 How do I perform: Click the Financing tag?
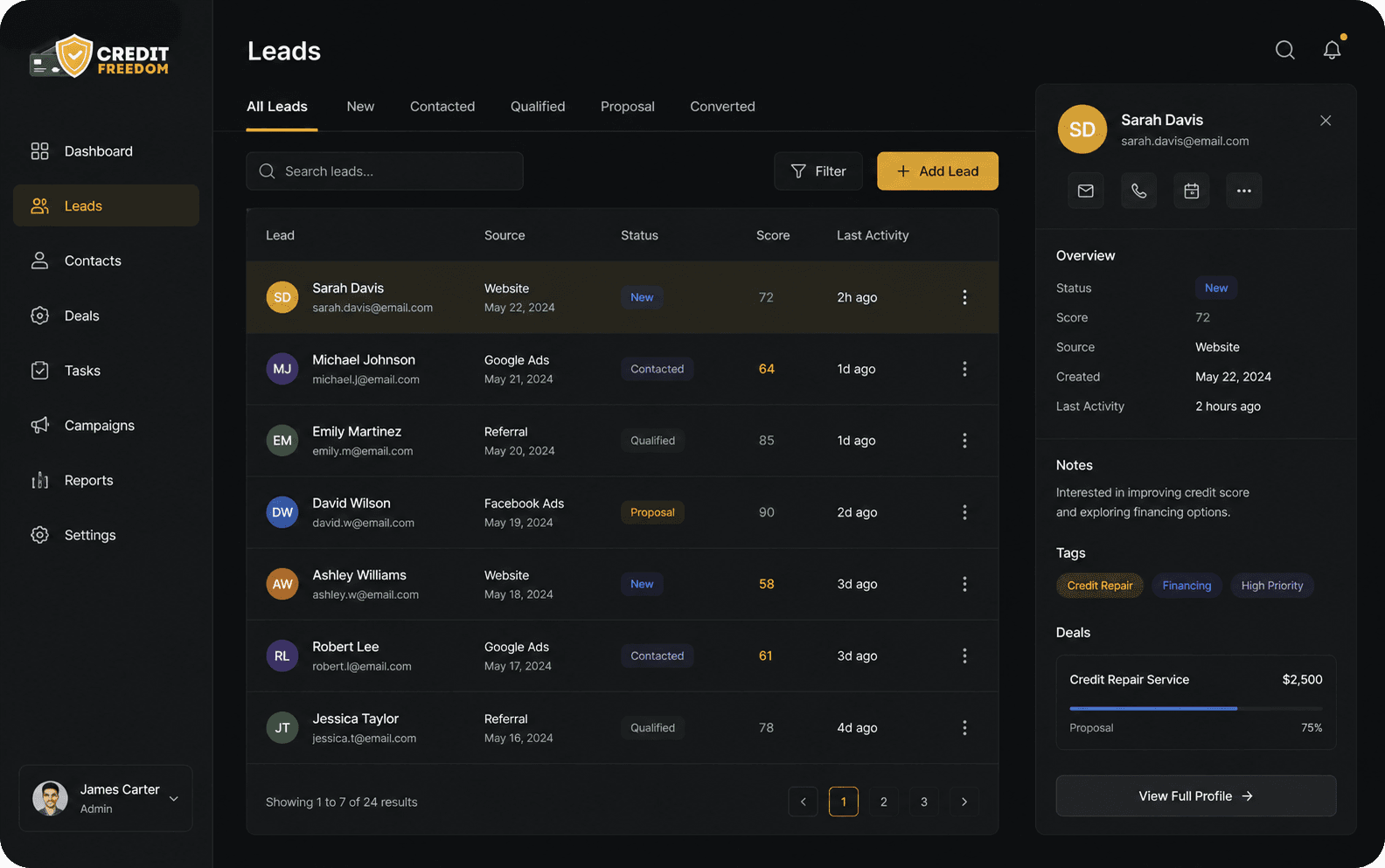[1187, 586]
